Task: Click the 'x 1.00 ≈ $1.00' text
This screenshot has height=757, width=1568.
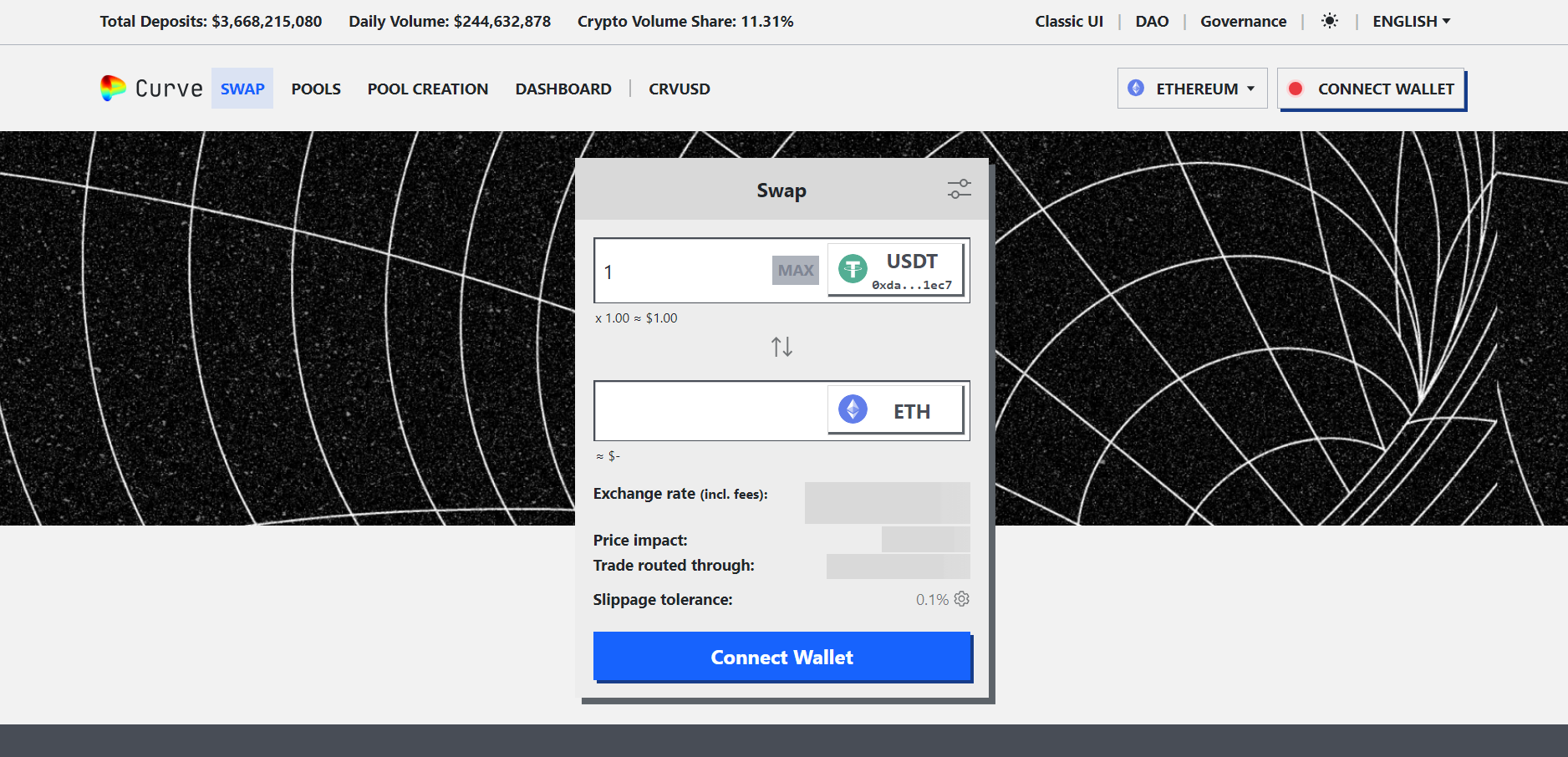Action: click(636, 318)
